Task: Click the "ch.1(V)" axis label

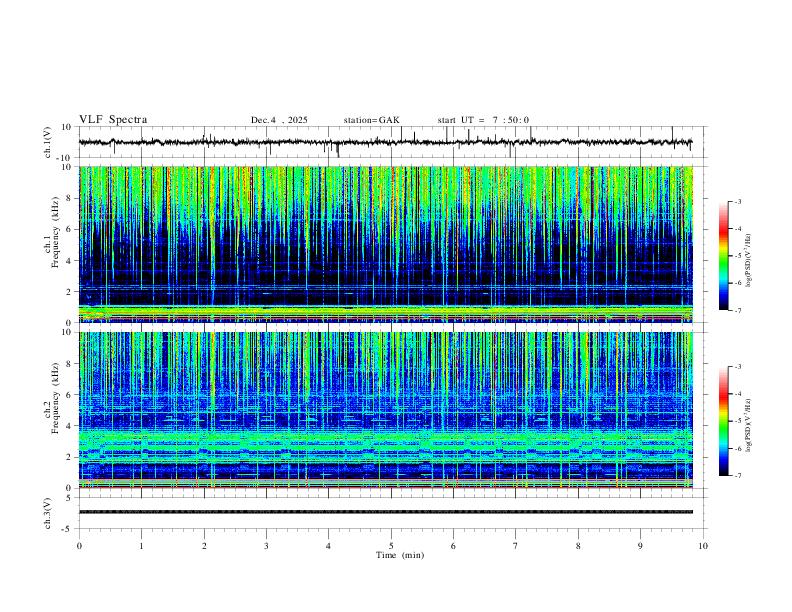Action: (x=48, y=142)
